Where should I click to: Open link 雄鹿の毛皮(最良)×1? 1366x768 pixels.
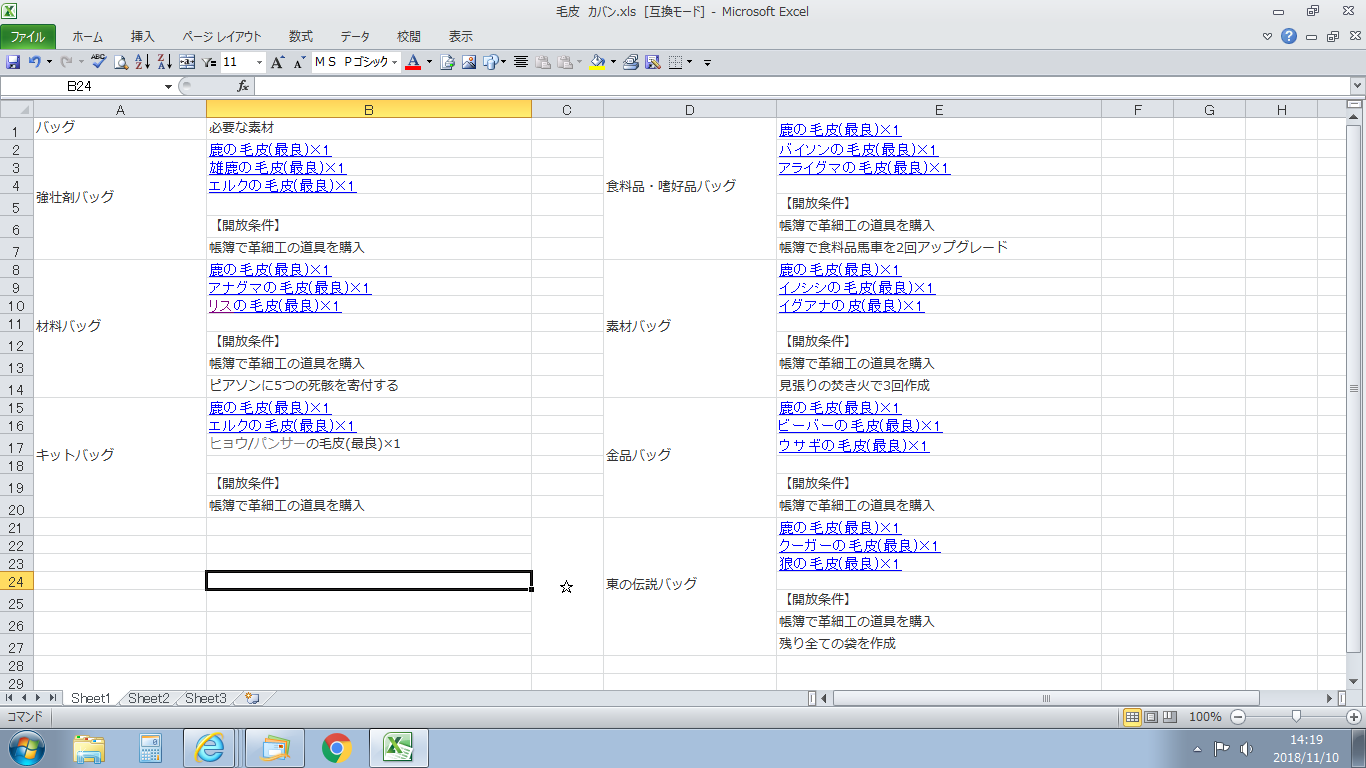click(x=277, y=168)
